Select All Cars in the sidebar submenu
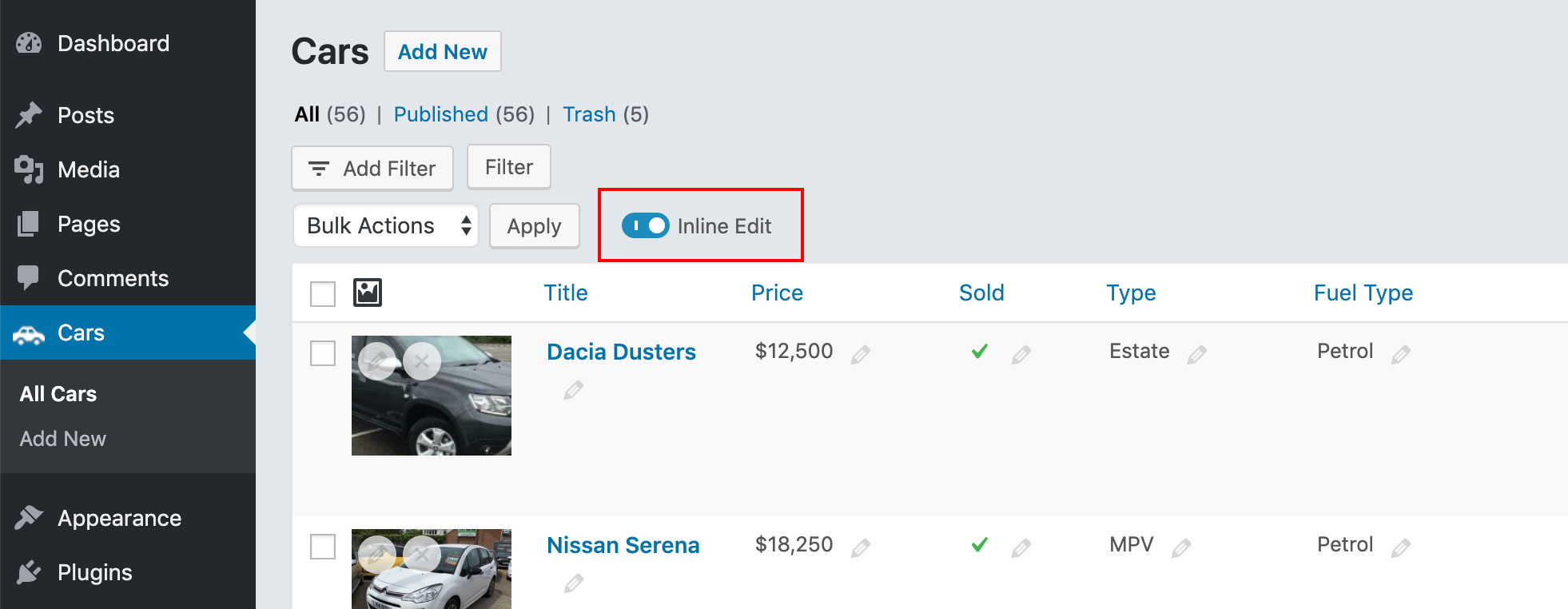The width and height of the screenshot is (1568, 609). (57, 392)
